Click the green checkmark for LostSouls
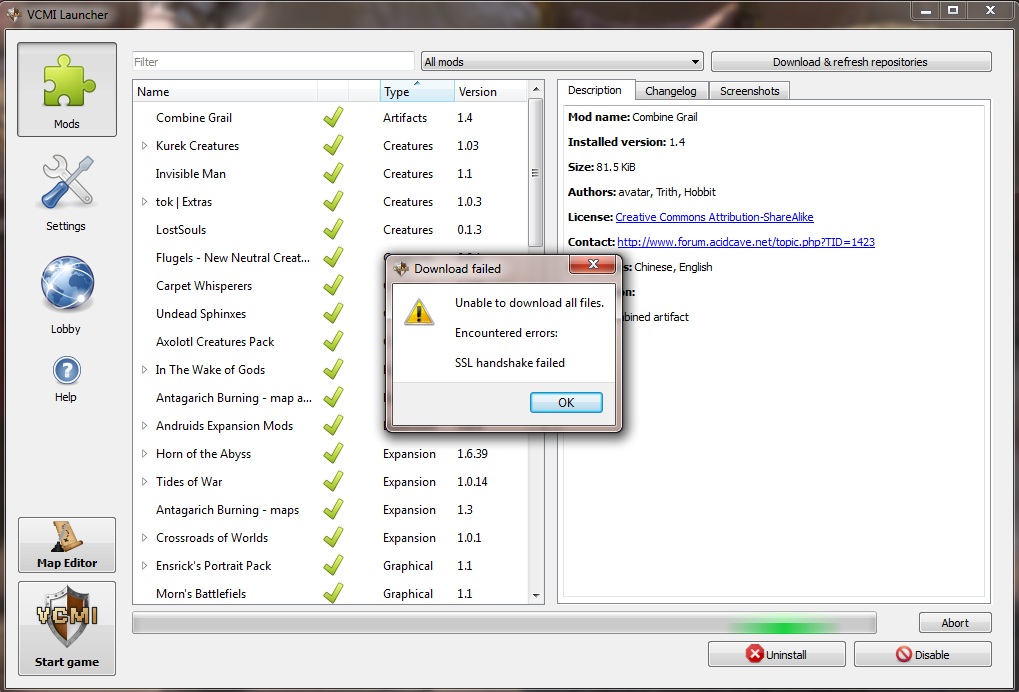Viewport: 1019px width, 692px height. tap(333, 229)
